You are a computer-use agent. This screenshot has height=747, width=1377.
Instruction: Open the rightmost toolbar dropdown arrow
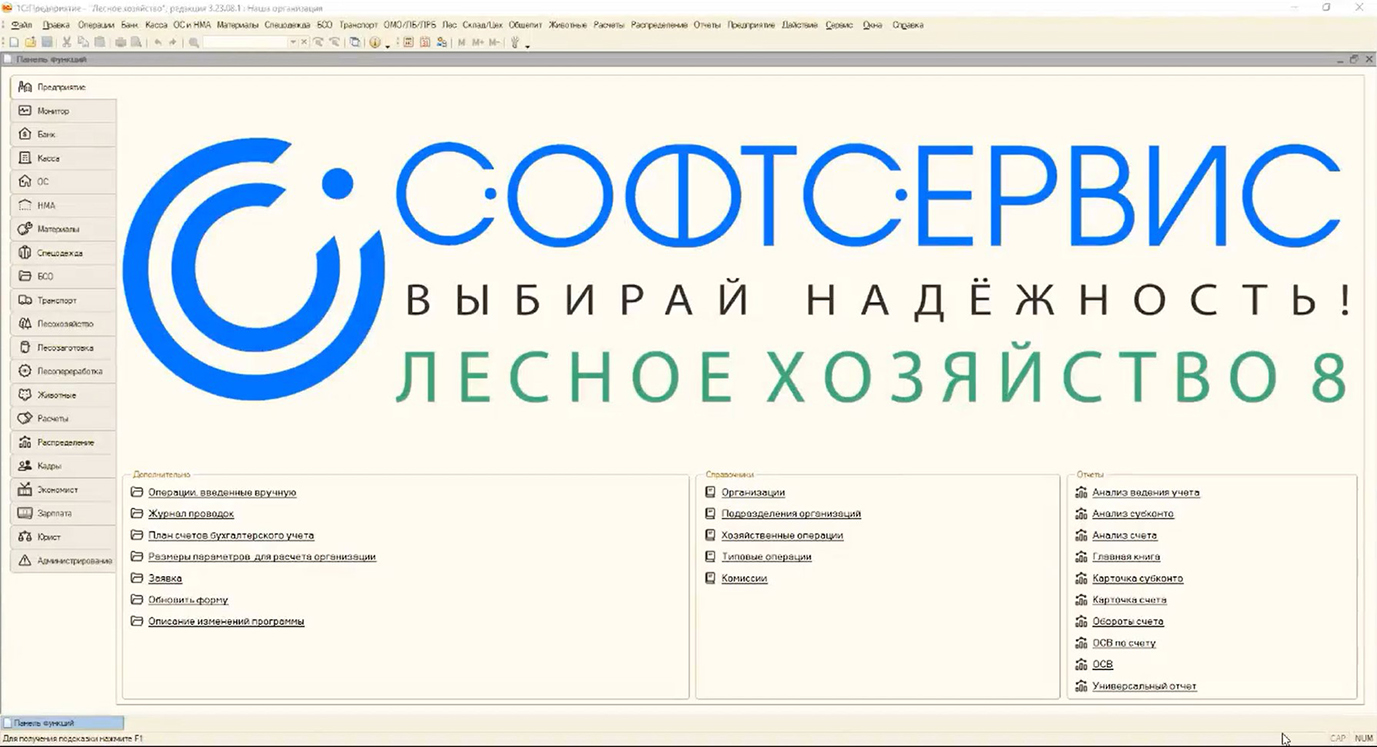[x=527, y=46]
